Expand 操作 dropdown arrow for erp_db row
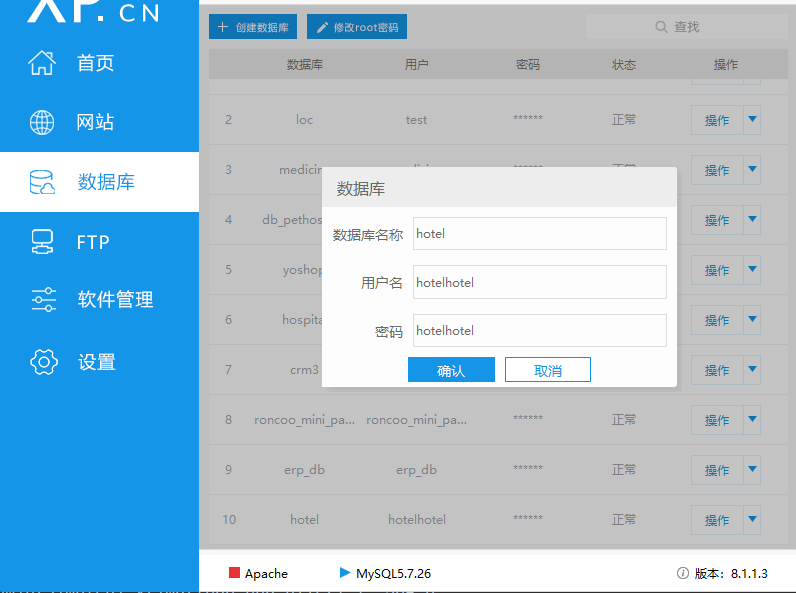This screenshot has height=593, width=796. point(752,470)
